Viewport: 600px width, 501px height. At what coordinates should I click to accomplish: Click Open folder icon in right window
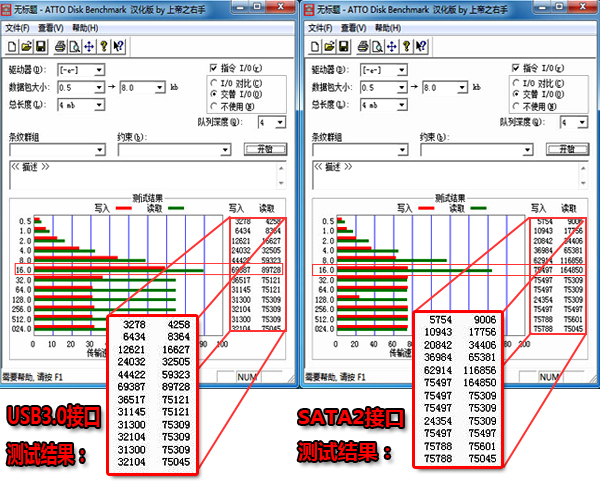click(x=329, y=47)
